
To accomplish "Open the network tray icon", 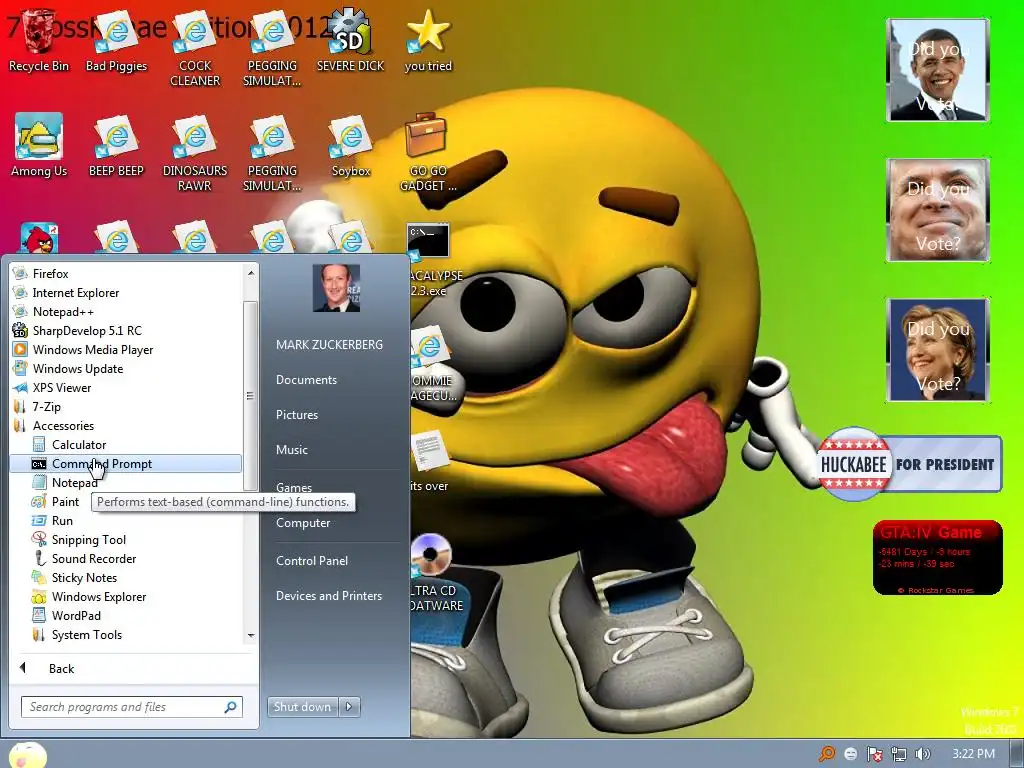I will click(899, 754).
